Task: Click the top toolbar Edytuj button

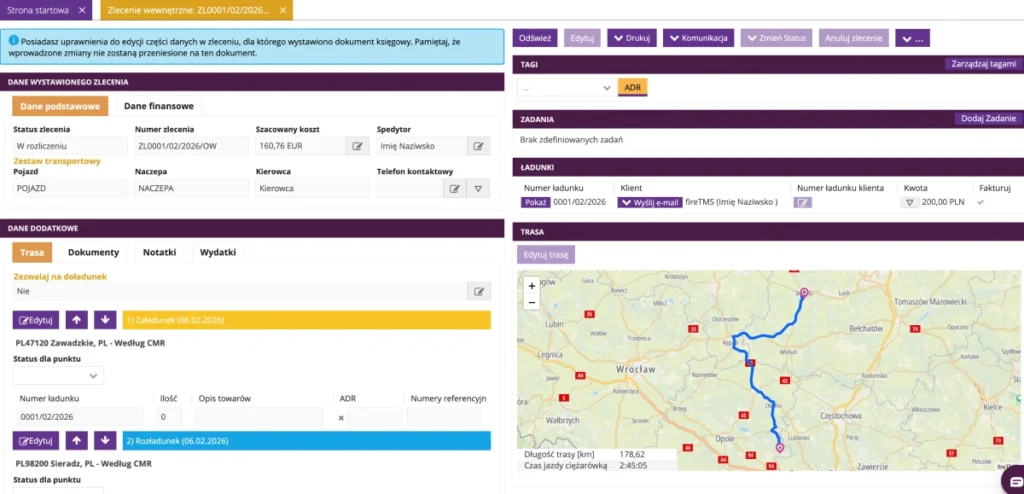Action: (582, 38)
